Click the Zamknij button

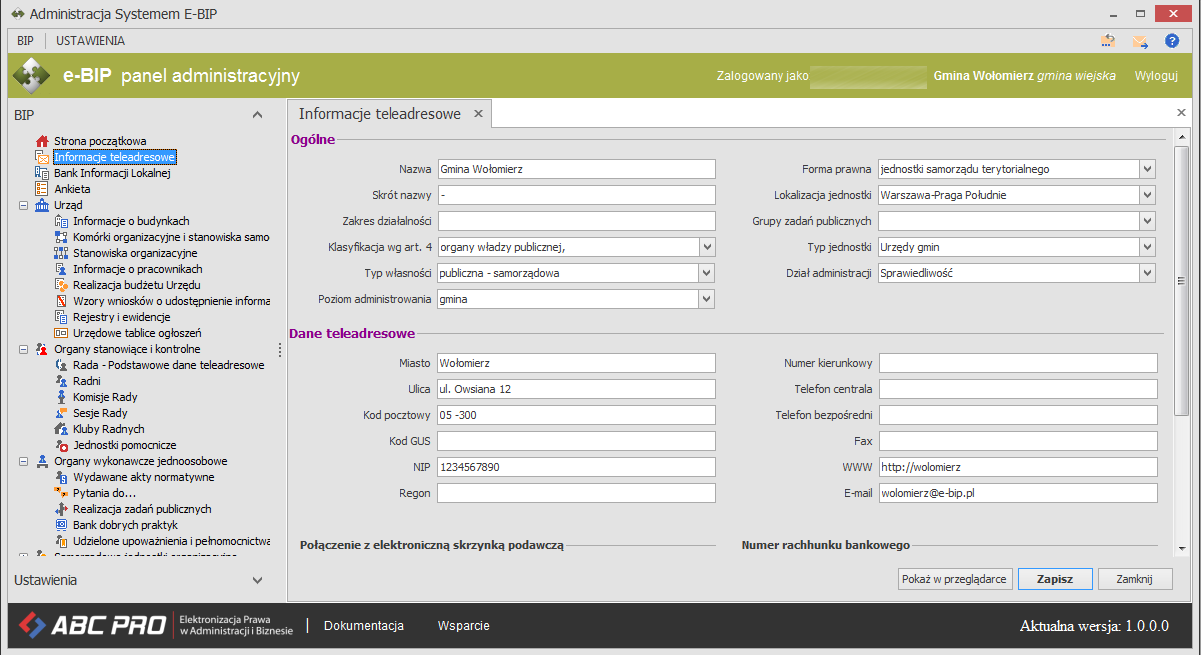tap(1135, 579)
